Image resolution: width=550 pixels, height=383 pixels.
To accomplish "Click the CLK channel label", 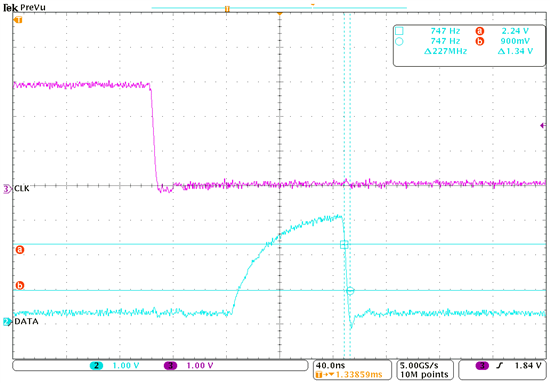I will click(22, 189).
